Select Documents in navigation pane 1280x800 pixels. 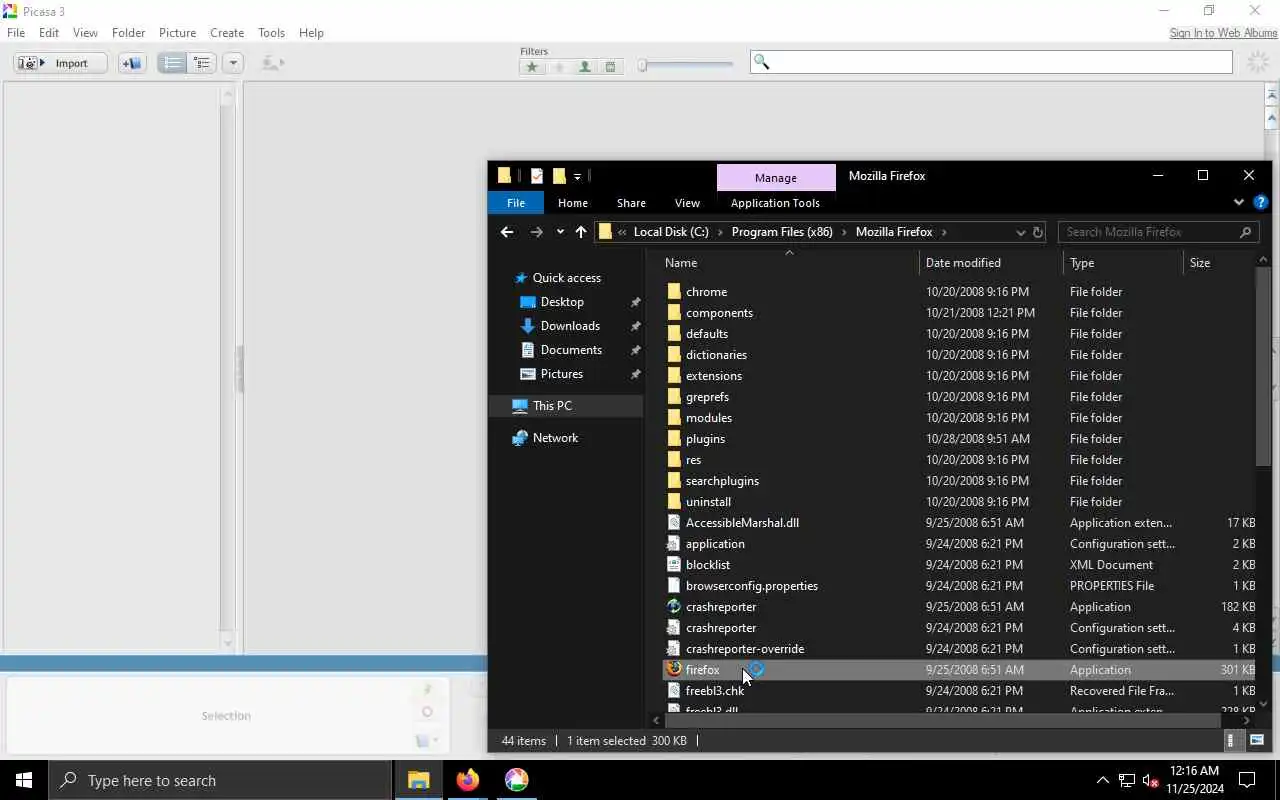[x=571, y=350]
